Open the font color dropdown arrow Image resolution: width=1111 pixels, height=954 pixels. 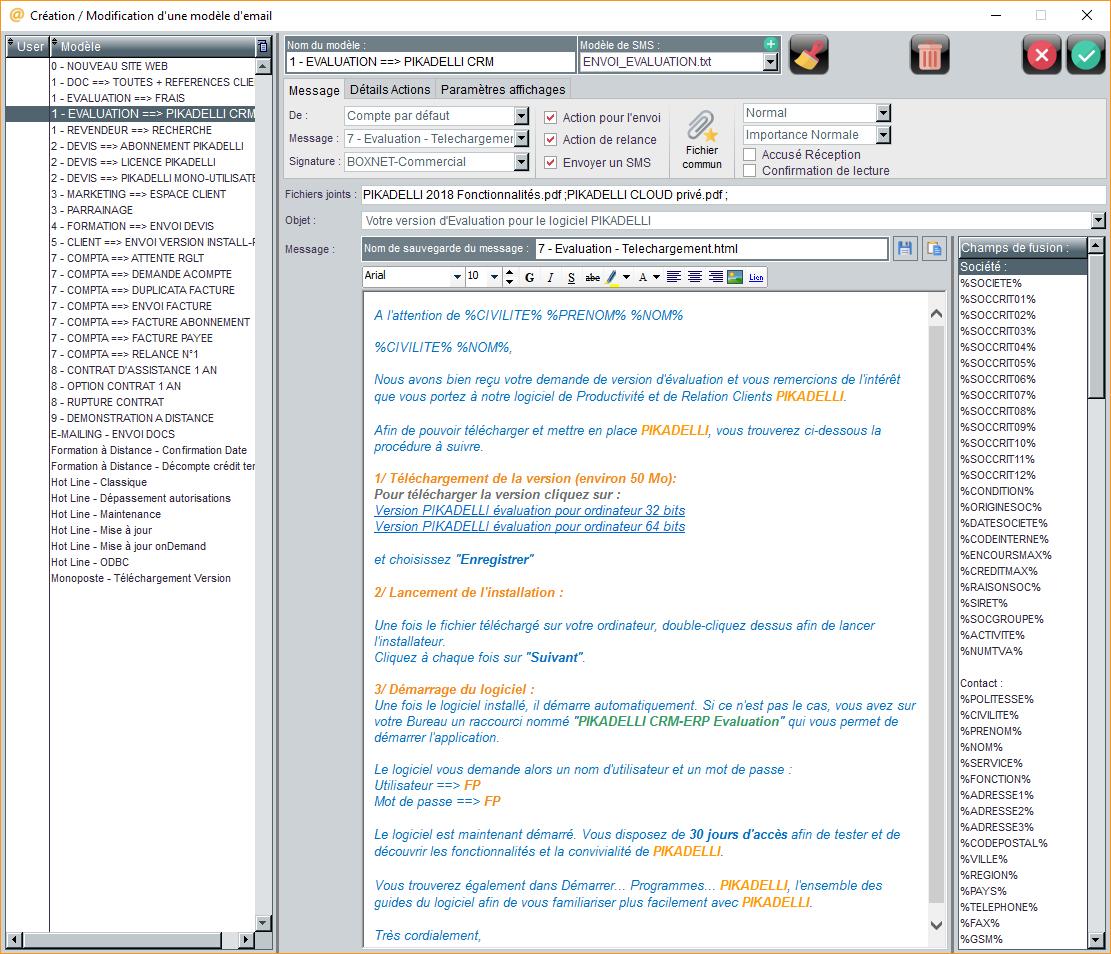pos(656,277)
